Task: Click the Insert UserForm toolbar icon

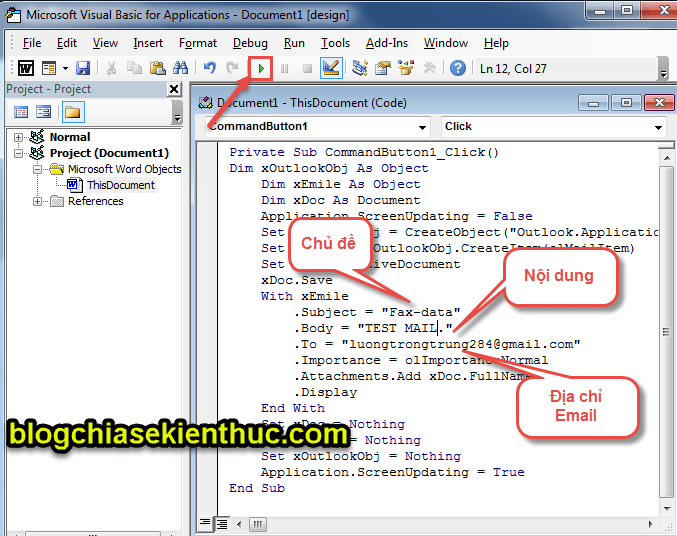Action: point(49,68)
